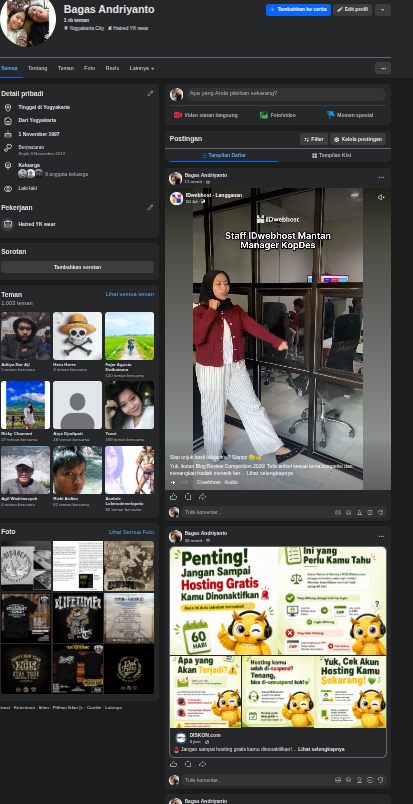The height and width of the screenshot is (804, 413).
Task: Click the pencil icon beside Pekerjaan
Action: [x=150, y=207]
